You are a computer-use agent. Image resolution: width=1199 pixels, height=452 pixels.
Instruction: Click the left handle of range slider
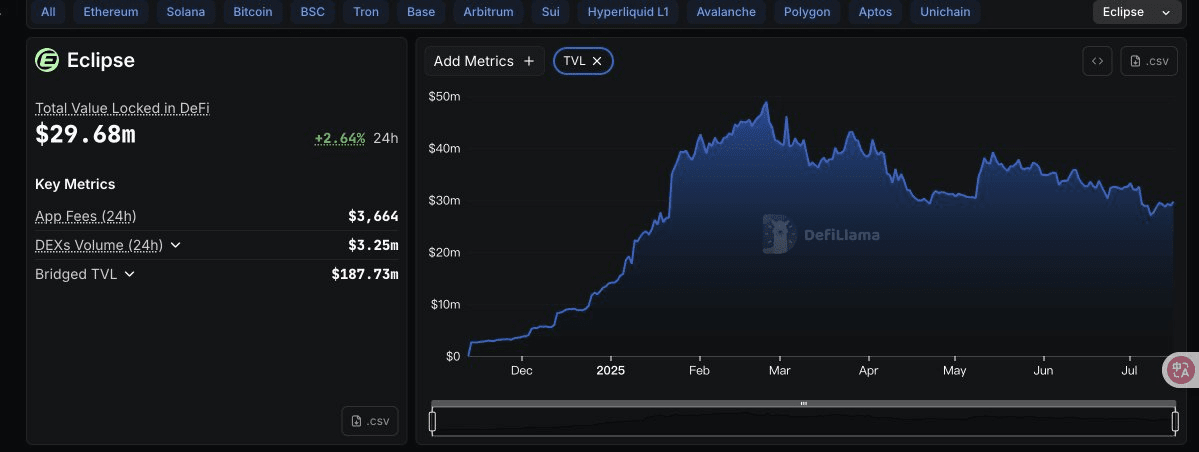click(432, 421)
